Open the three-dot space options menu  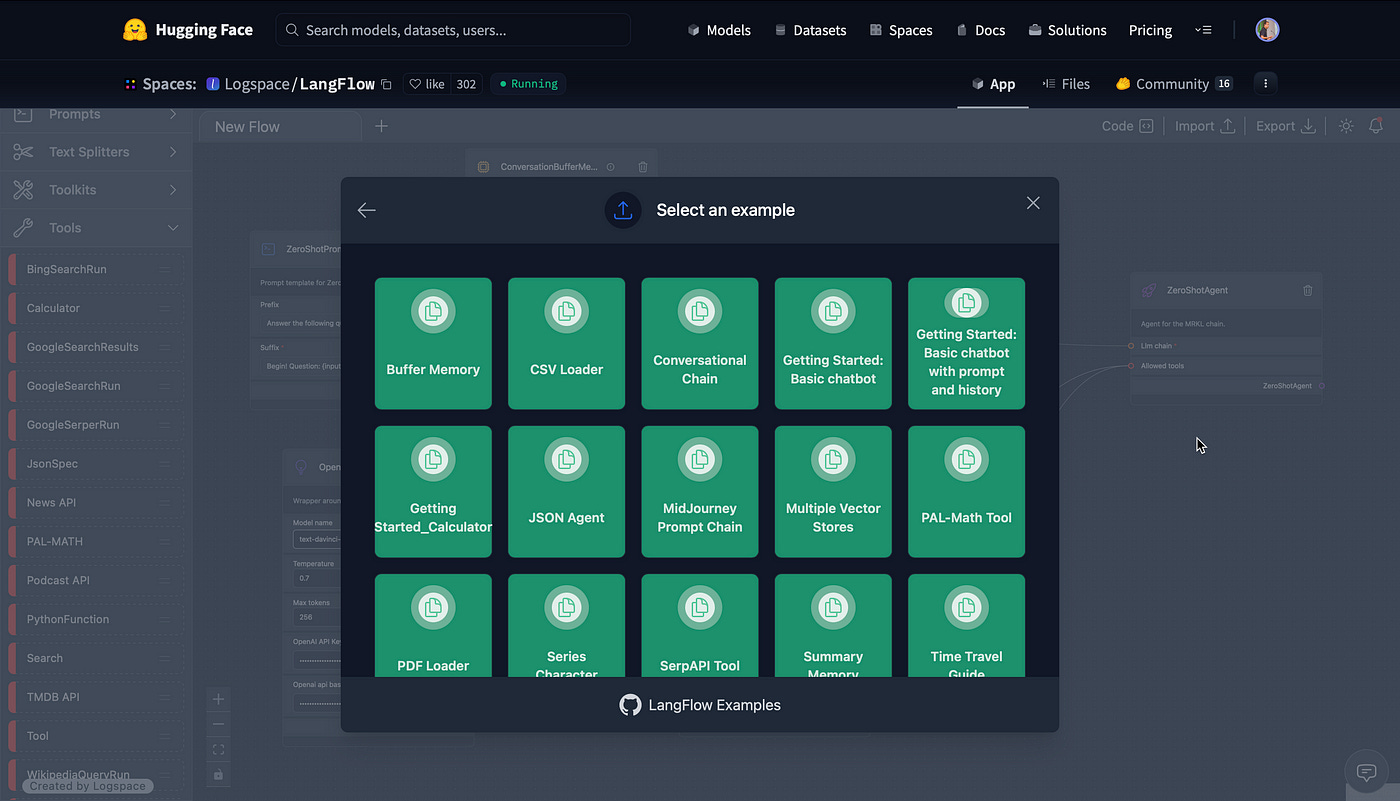point(1266,84)
